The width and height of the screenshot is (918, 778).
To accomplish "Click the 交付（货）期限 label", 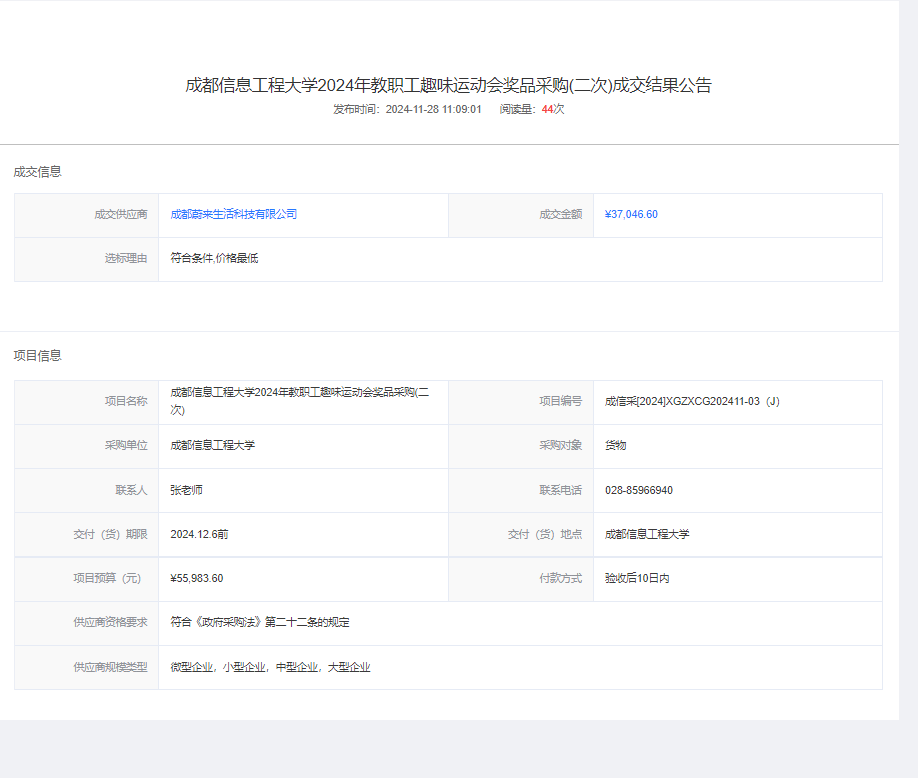I will pos(110,534).
